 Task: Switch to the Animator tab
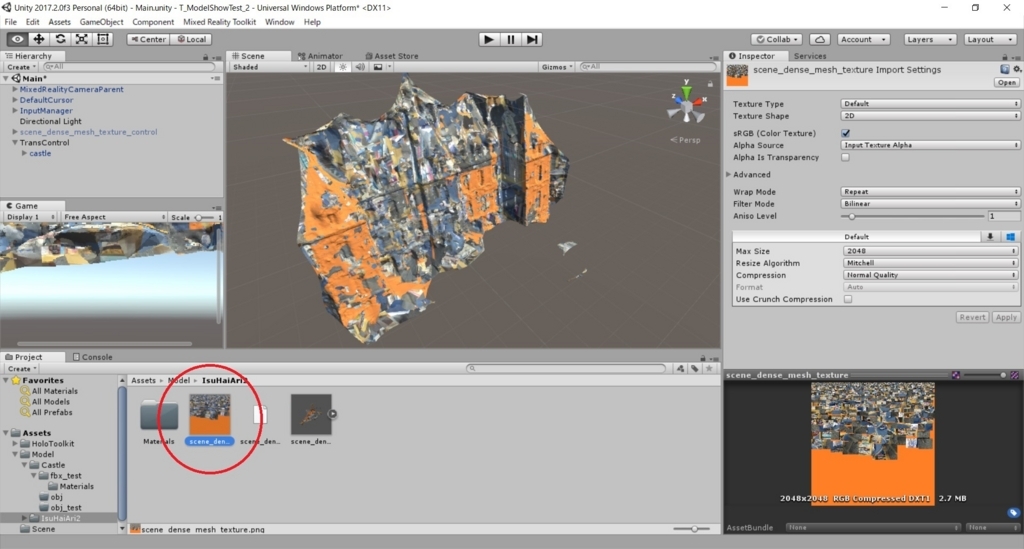click(x=320, y=56)
